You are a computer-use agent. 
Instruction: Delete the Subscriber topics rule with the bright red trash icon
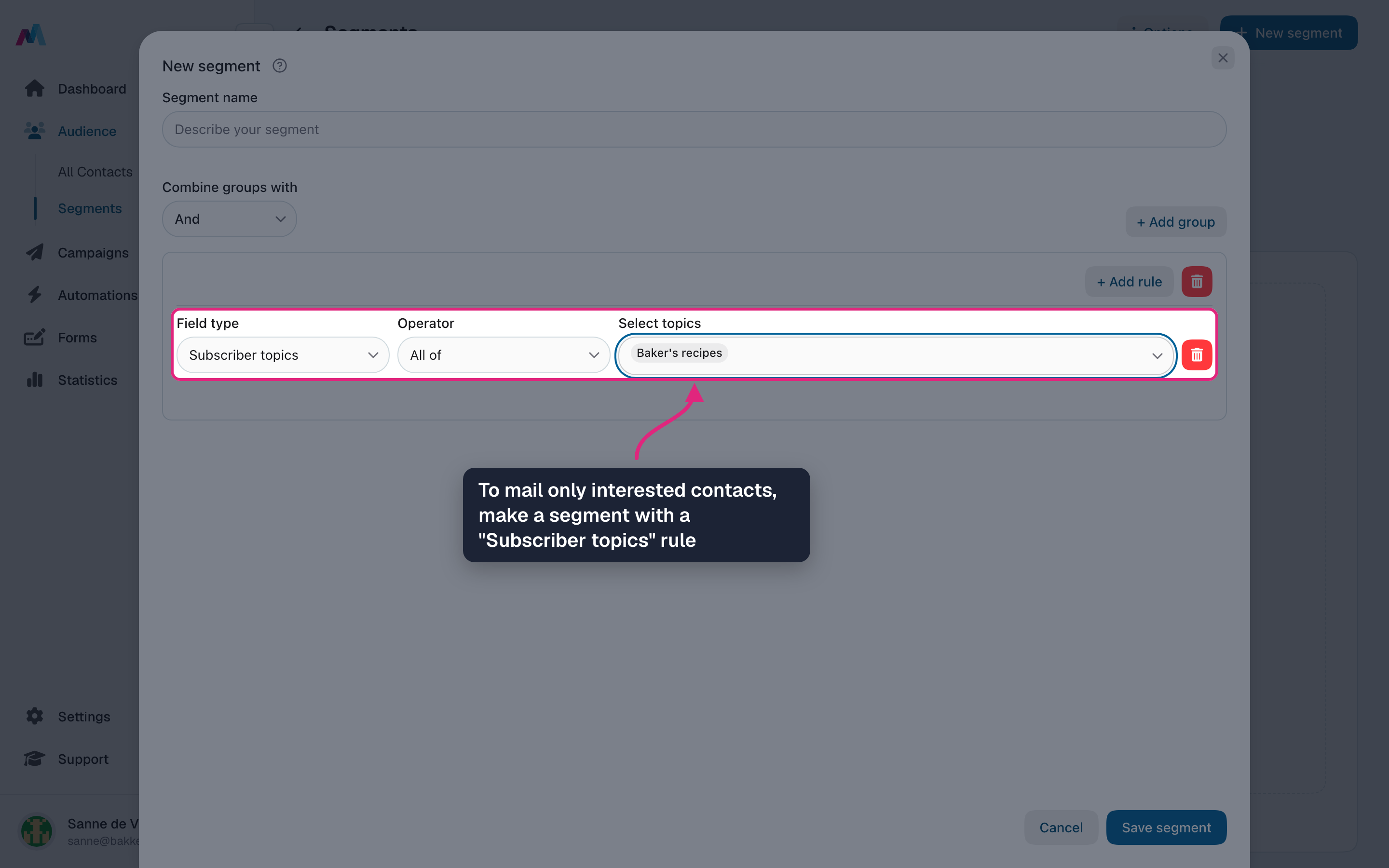coord(1197,355)
